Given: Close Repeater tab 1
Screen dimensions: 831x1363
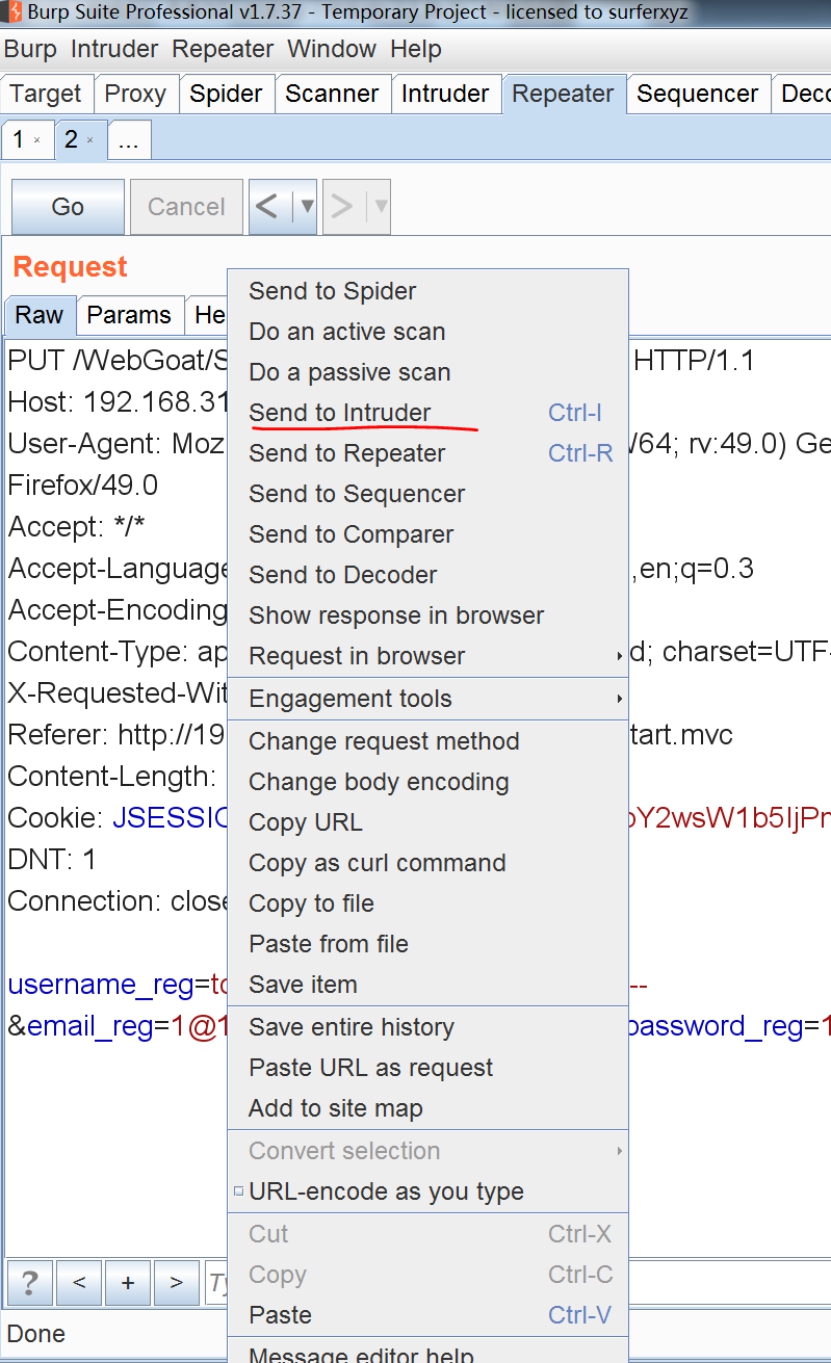Looking at the screenshot, I should (x=37, y=141).
